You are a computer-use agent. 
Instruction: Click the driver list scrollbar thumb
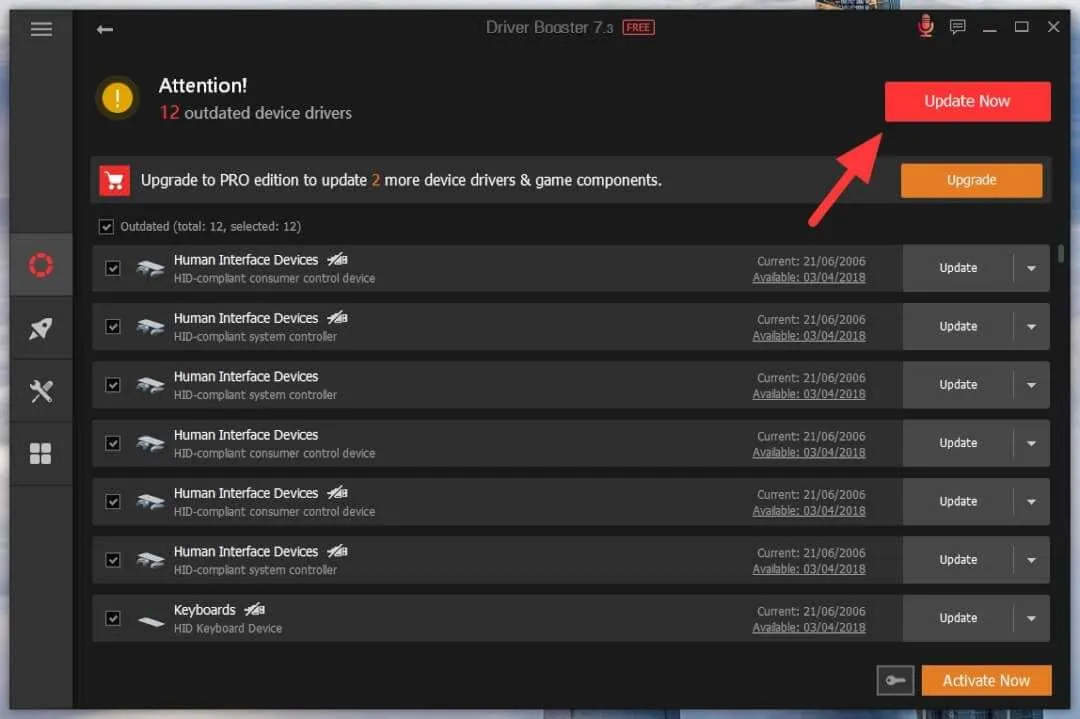(x=1061, y=253)
